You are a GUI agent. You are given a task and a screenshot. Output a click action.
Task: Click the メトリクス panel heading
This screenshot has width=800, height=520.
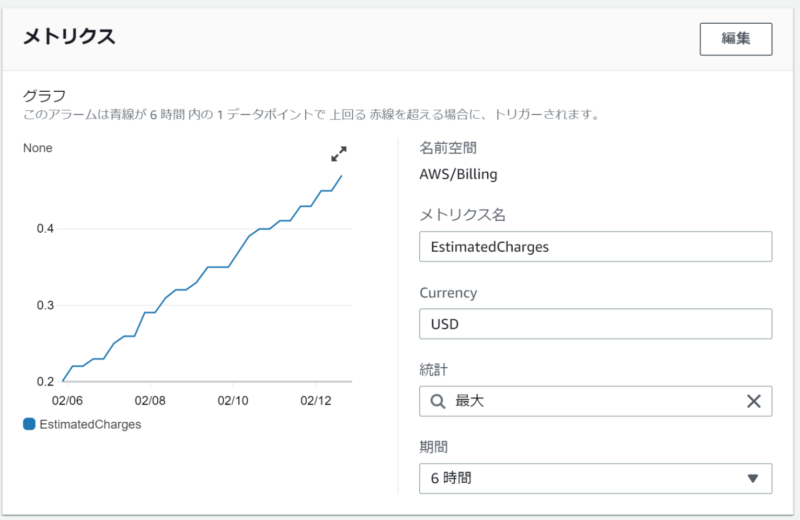(69, 37)
